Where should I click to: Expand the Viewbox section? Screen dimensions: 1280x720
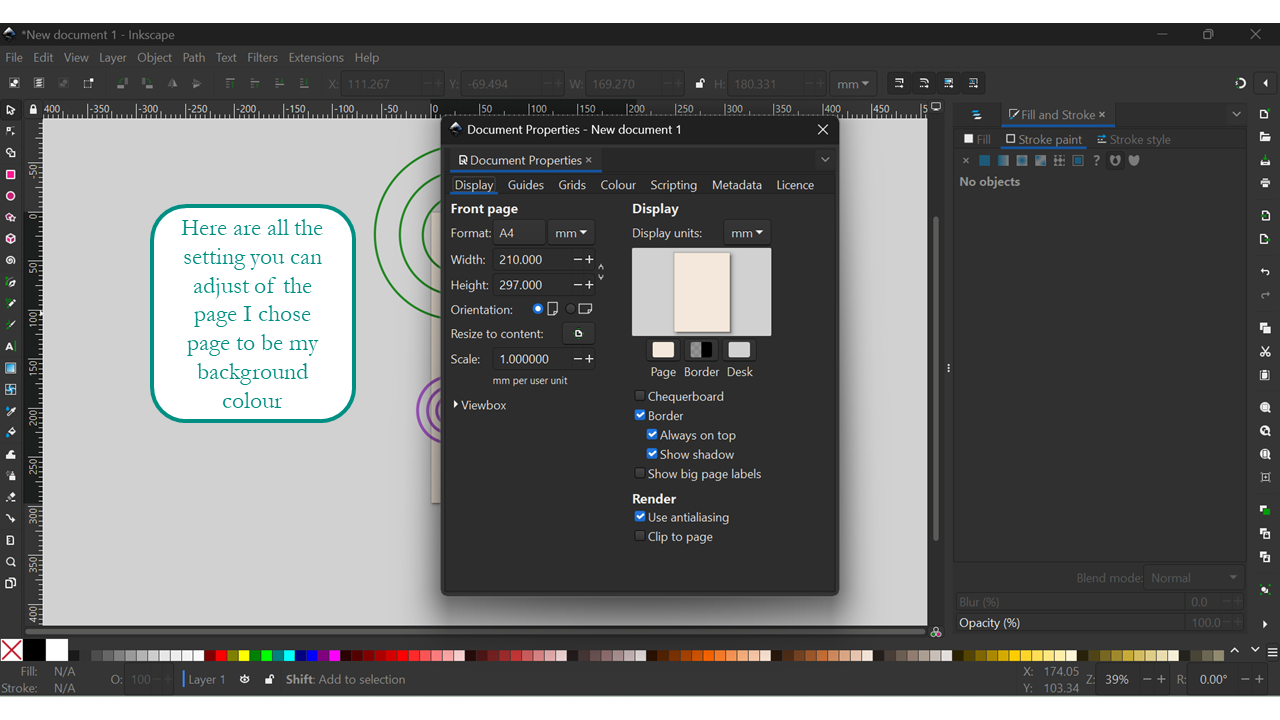pyautogui.click(x=480, y=405)
